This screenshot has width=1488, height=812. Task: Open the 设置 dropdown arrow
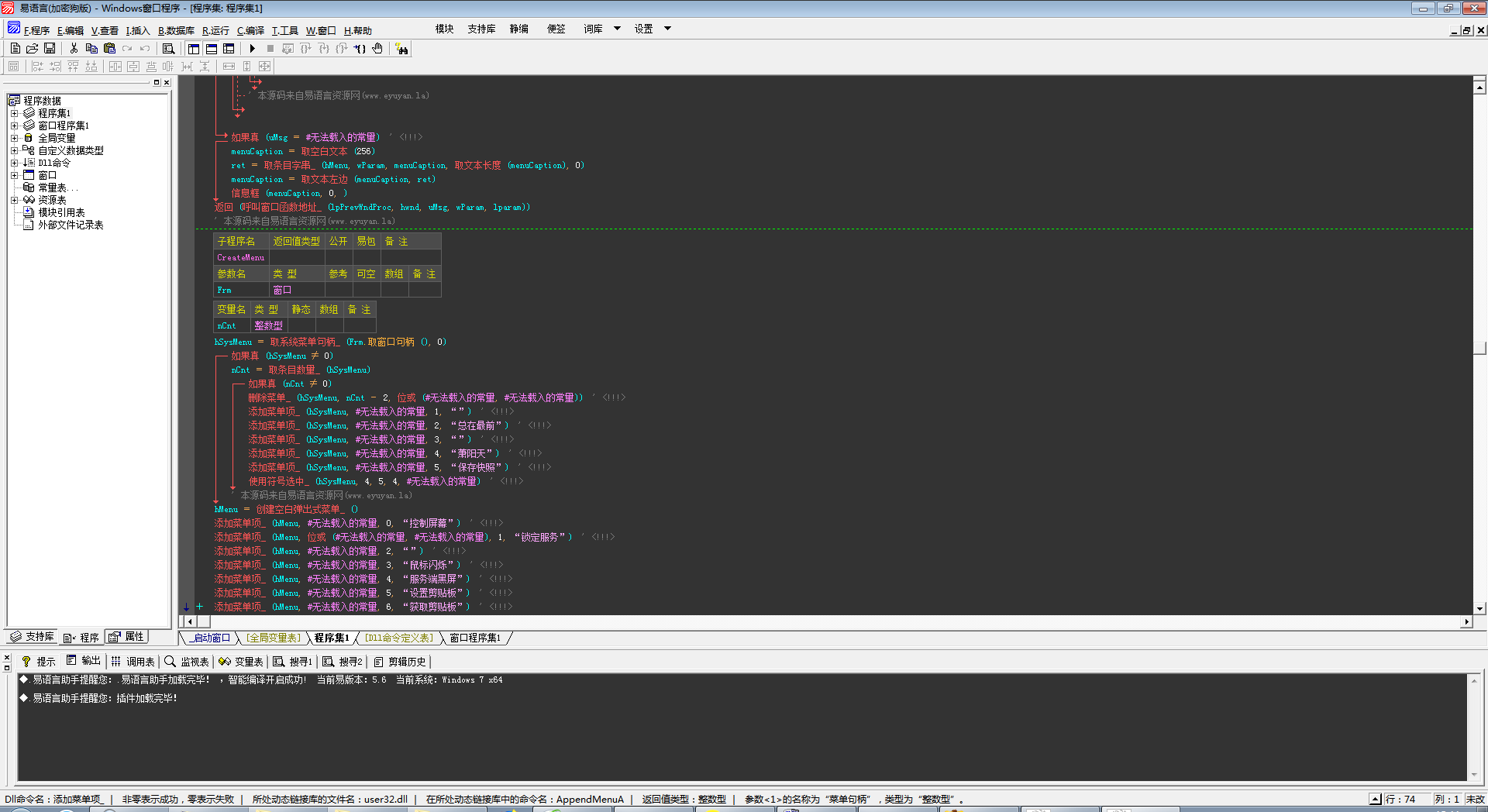[667, 29]
